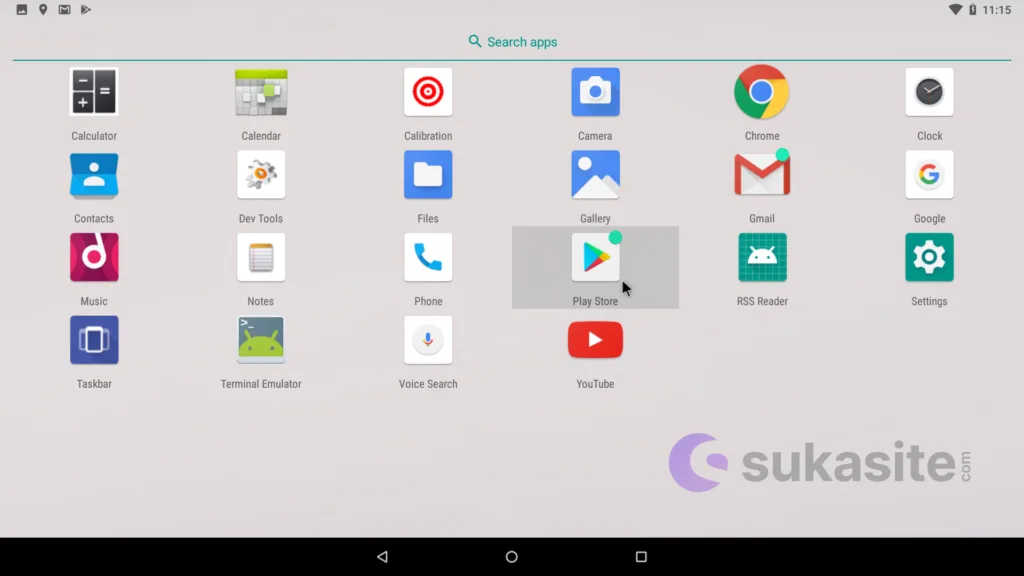Open the Phone dialer app
This screenshot has width=1024, height=576.
[x=428, y=257]
